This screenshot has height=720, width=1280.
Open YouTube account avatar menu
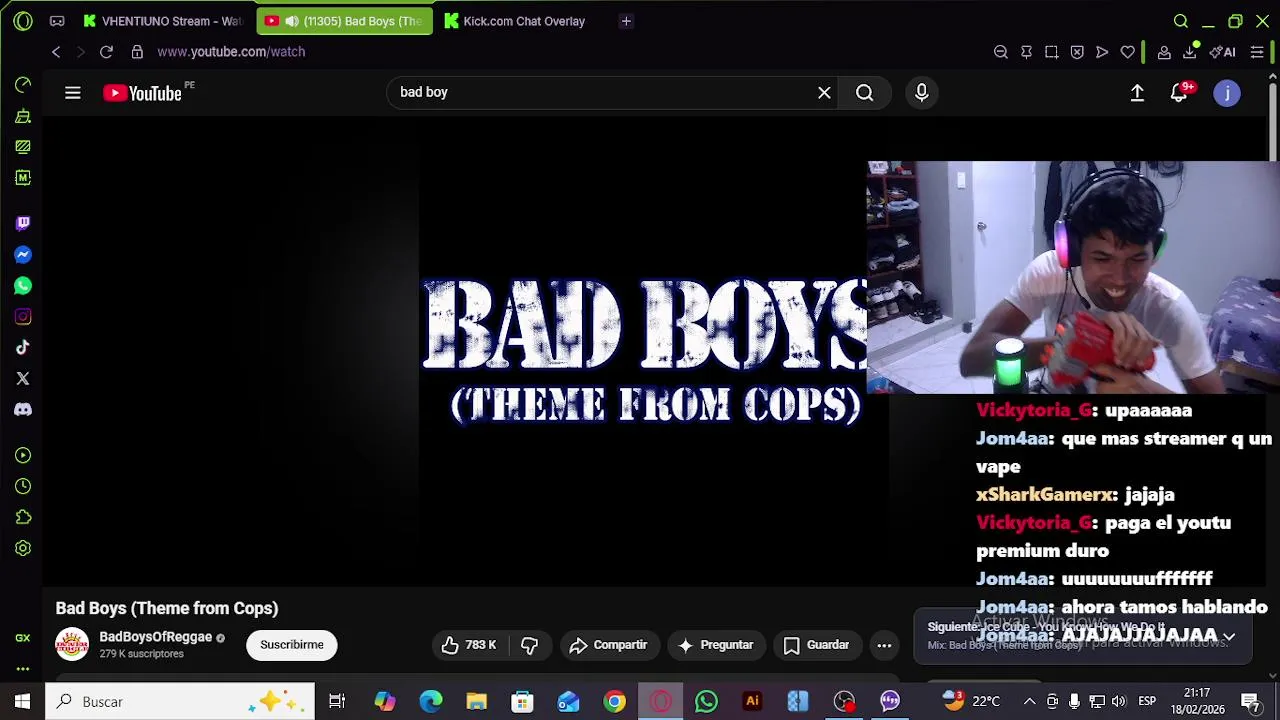pos(1227,93)
